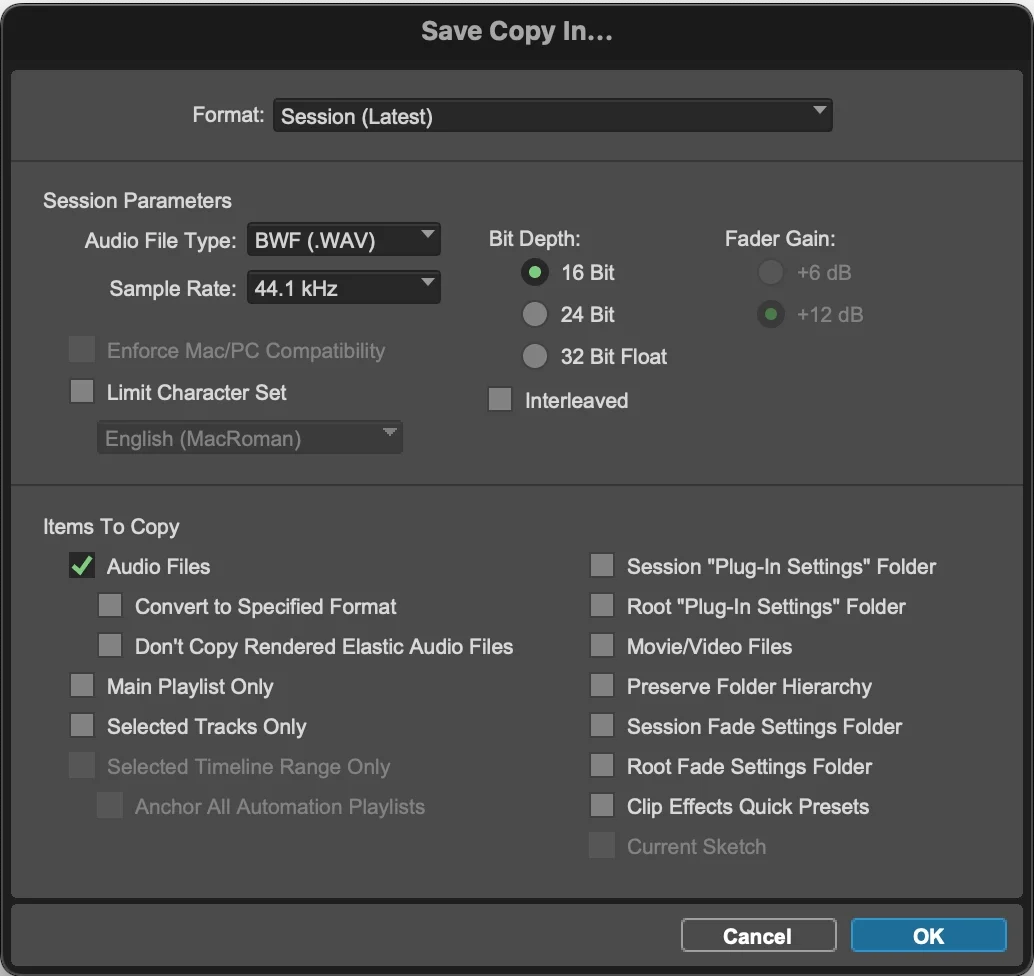The height and width of the screenshot is (976, 1034).
Task: Enable Preserve Folder Hierarchy
Action: click(602, 686)
